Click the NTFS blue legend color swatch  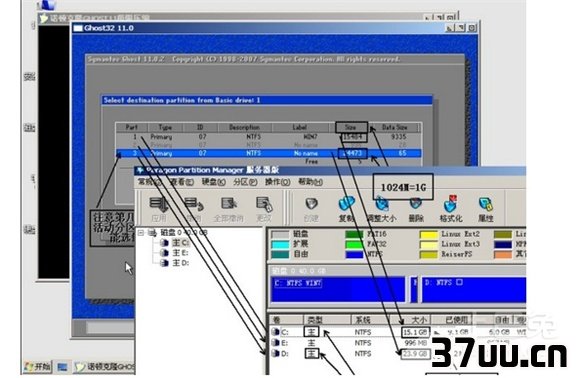[354, 254]
